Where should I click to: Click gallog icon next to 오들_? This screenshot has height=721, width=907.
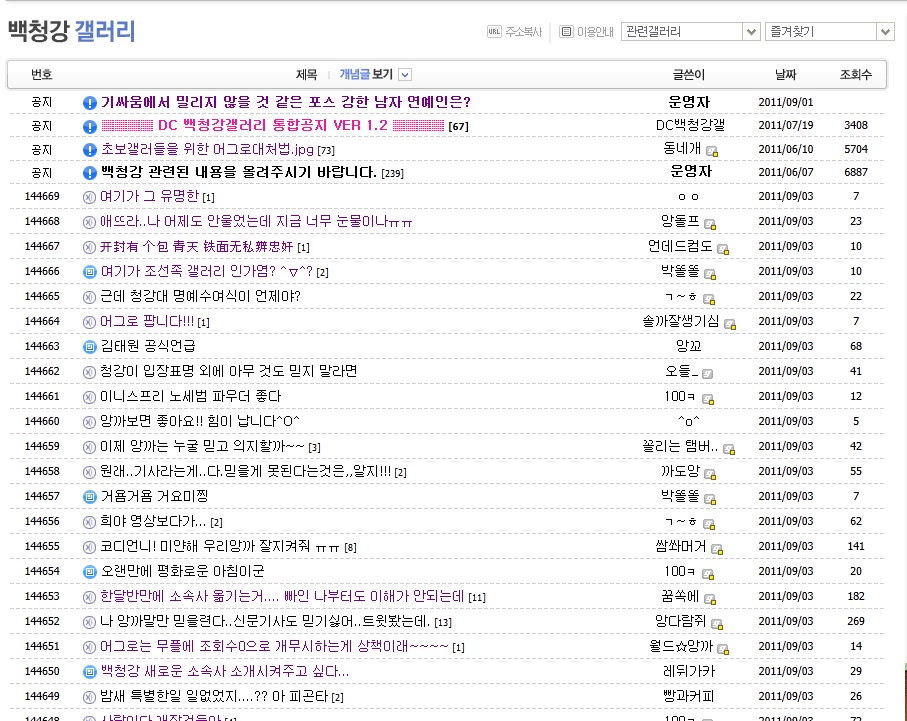pos(707,374)
